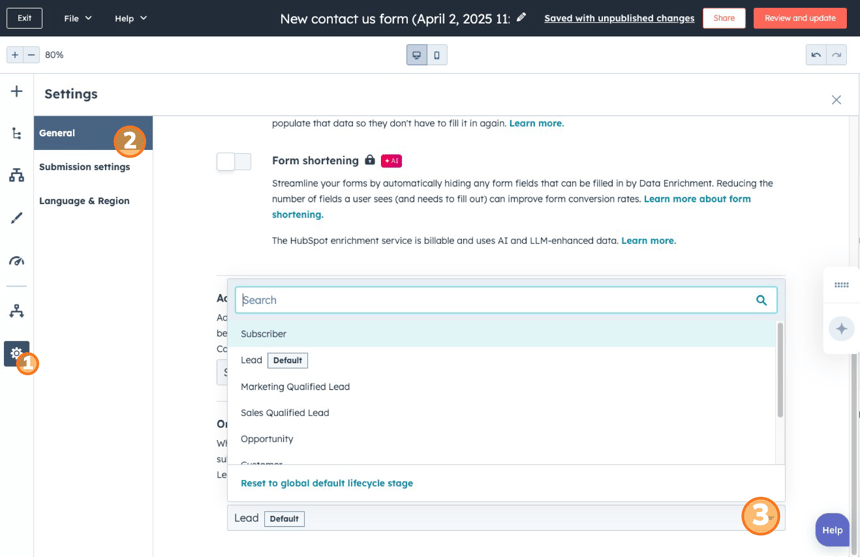Open the logic hierarchy icon in sidebar
The width and height of the screenshot is (860, 557).
(x=16, y=175)
